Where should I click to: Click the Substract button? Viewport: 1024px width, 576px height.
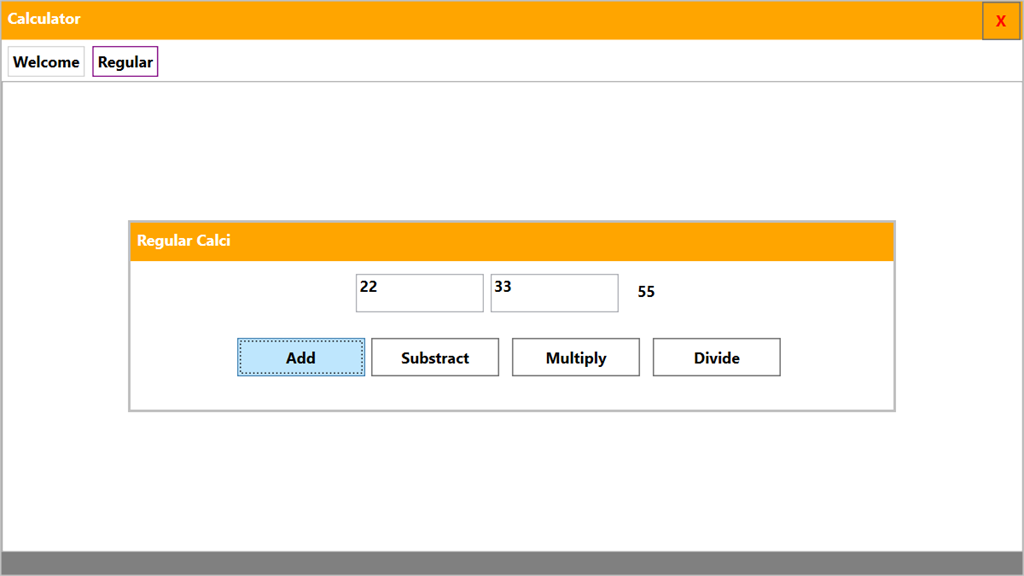(435, 357)
